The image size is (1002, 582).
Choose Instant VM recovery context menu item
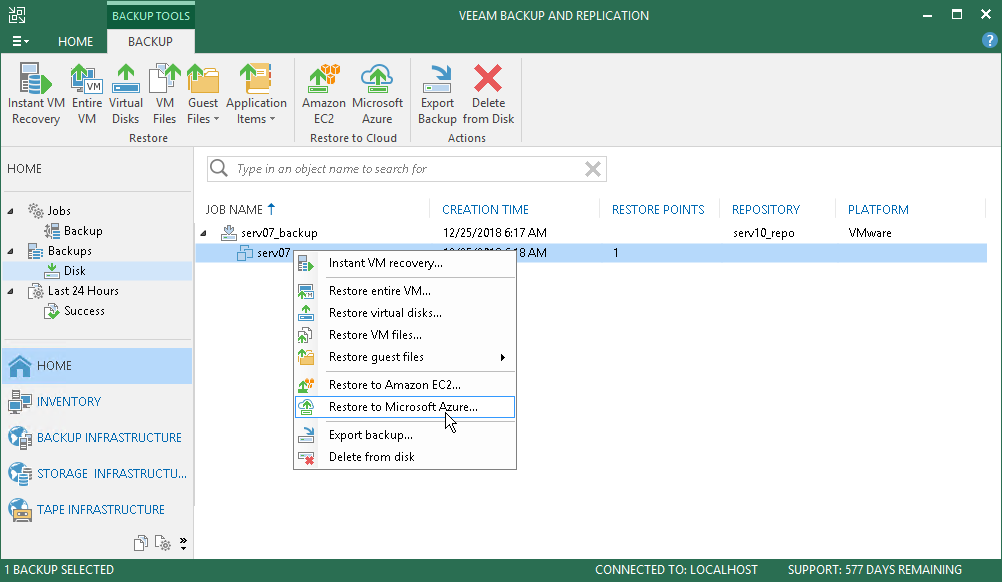tap(405, 263)
